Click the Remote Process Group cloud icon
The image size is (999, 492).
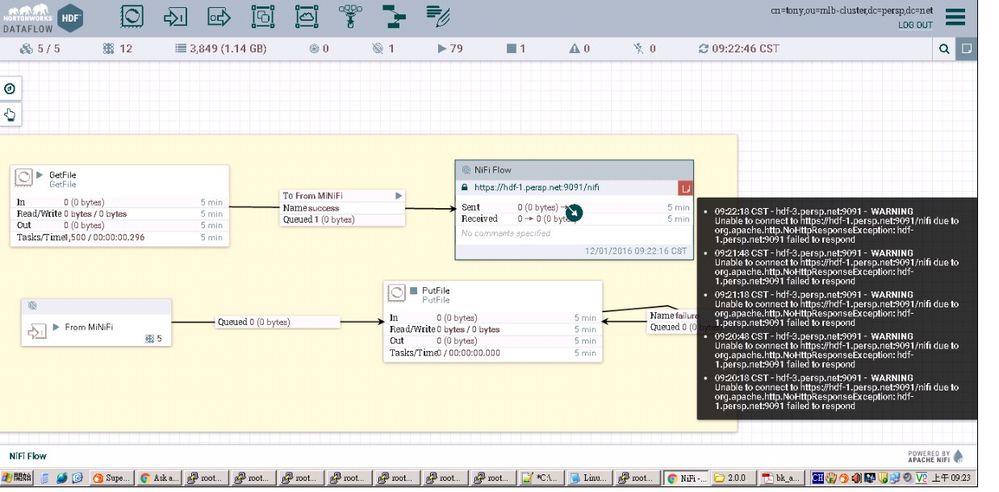click(x=306, y=17)
